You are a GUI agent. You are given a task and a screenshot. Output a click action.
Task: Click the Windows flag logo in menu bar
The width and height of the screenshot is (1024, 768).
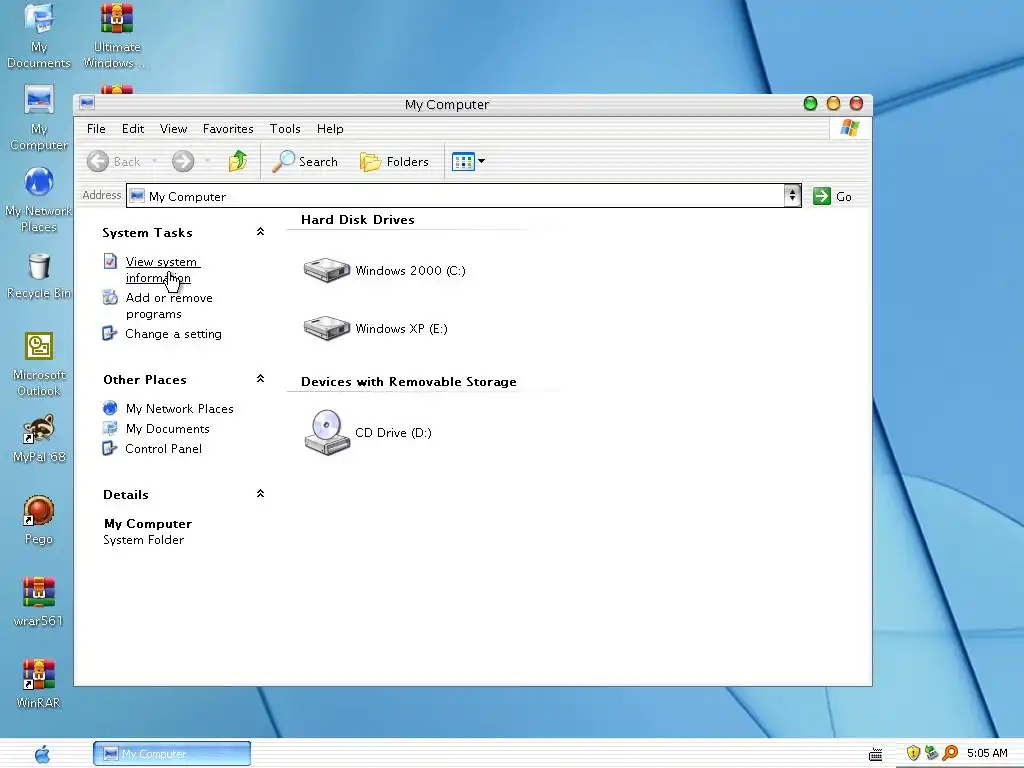click(x=850, y=127)
